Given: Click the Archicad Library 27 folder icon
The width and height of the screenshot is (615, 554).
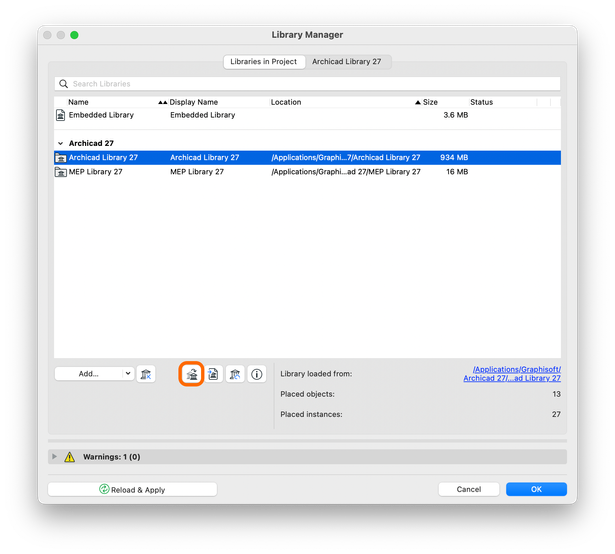Looking at the screenshot, I should (x=60, y=158).
